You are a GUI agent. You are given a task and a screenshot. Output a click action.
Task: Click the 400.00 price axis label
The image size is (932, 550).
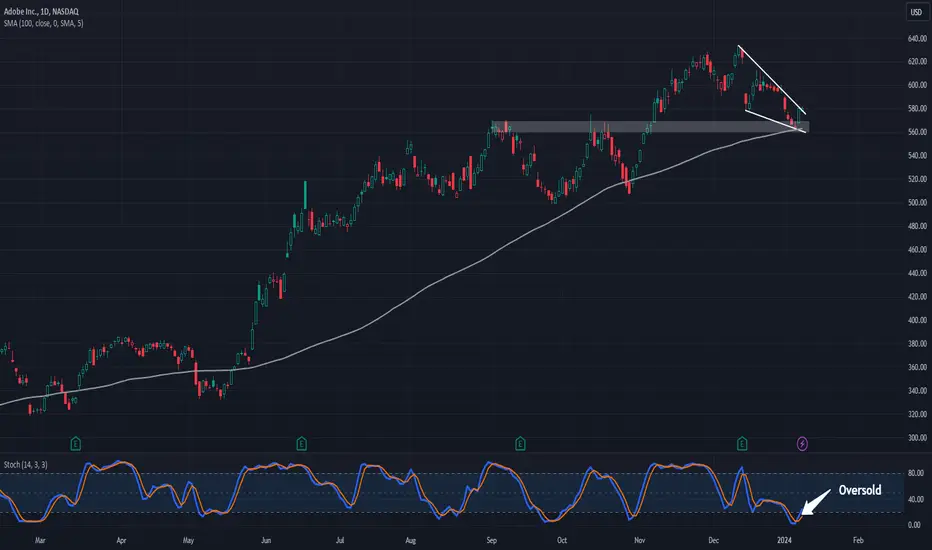point(917,320)
